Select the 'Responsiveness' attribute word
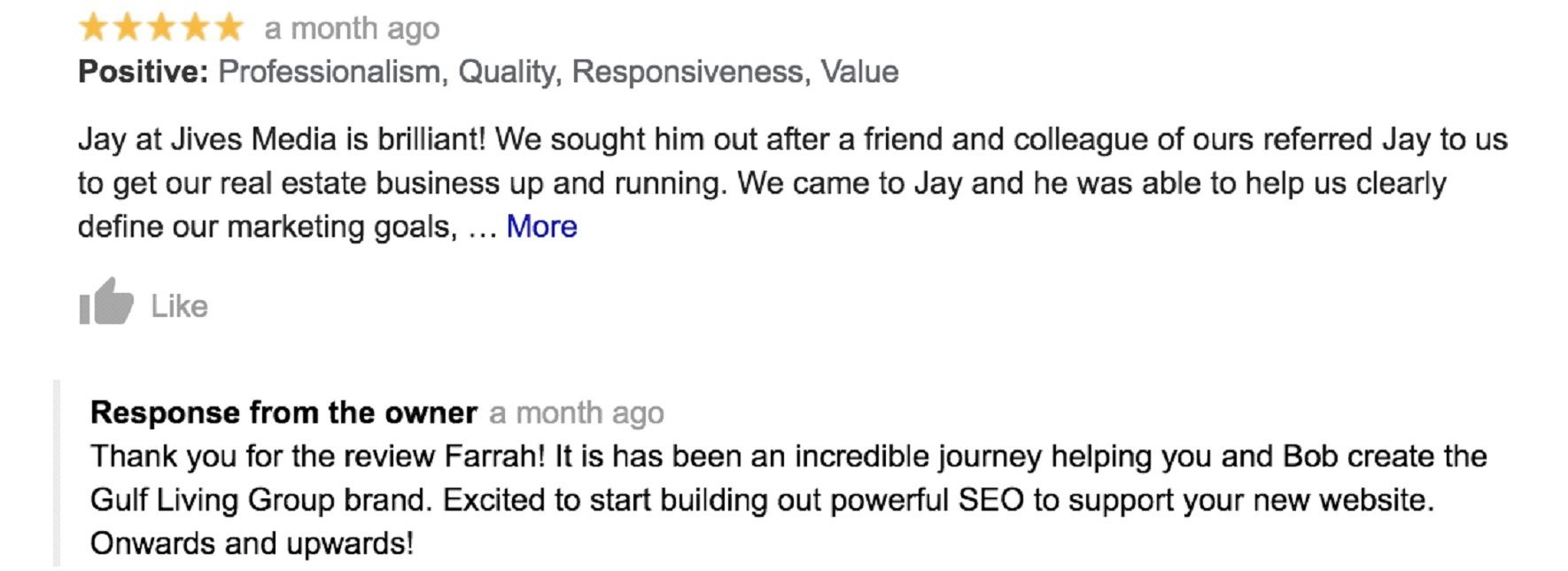The image size is (1568, 571). point(687,72)
